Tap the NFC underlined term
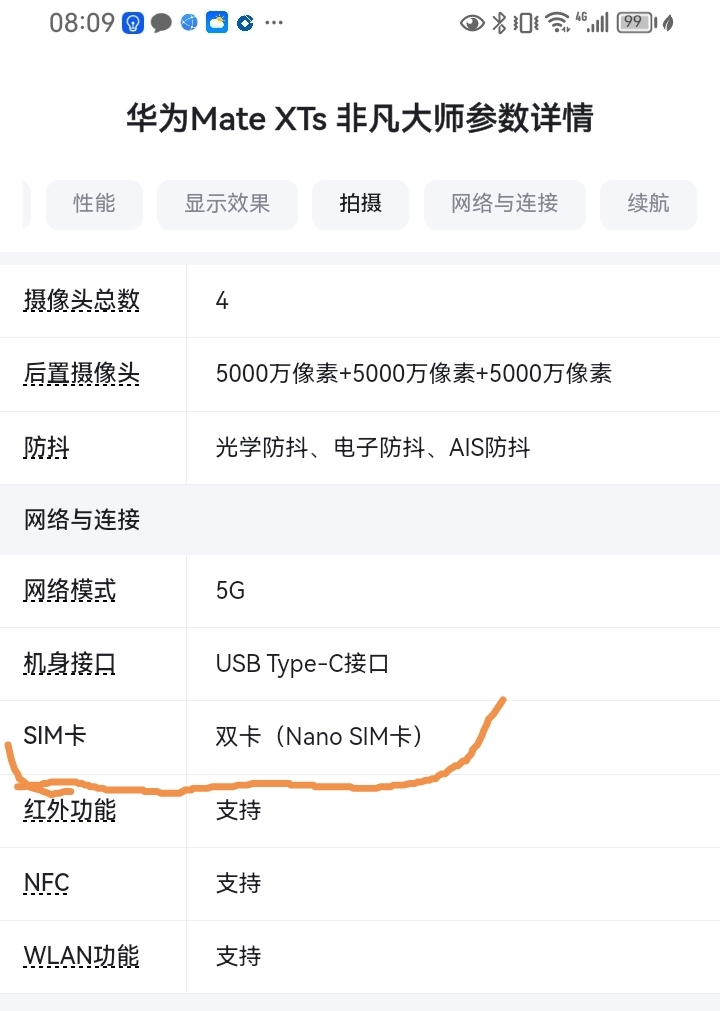The image size is (720, 1011). pos(46,883)
